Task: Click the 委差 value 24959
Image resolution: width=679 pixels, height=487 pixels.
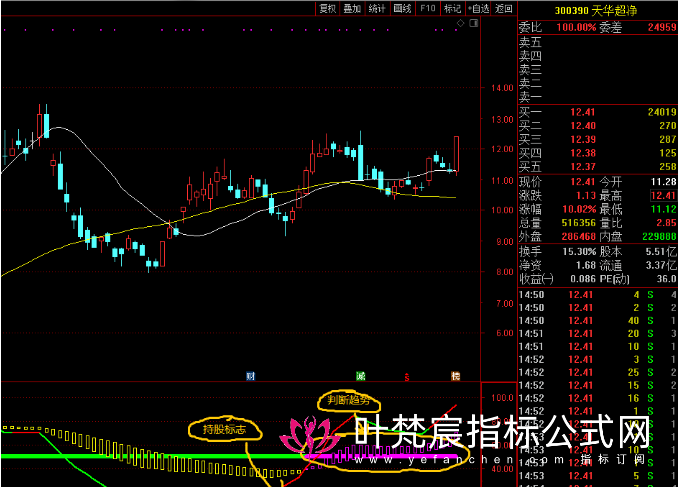Action: pyautogui.click(x=662, y=27)
